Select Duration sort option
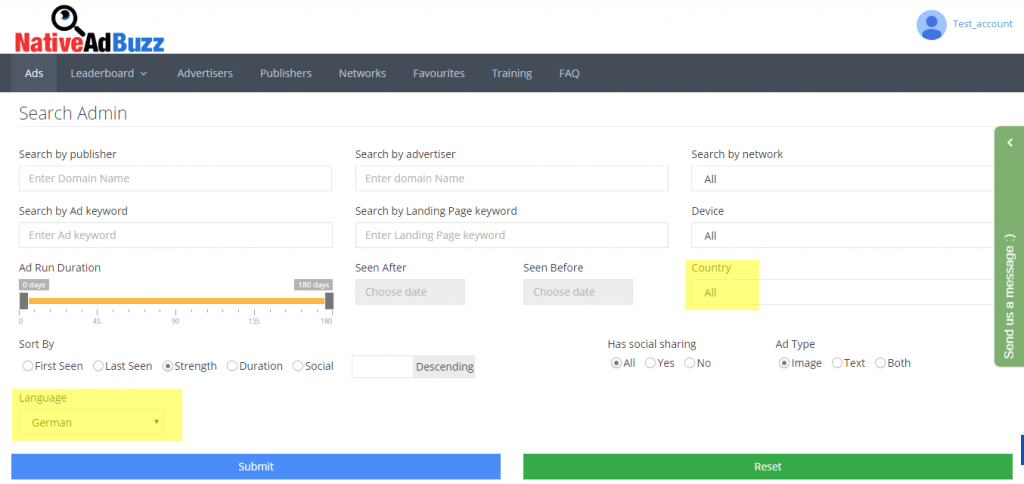The height and width of the screenshot is (484, 1024). pyautogui.click(x=232, y=366)
